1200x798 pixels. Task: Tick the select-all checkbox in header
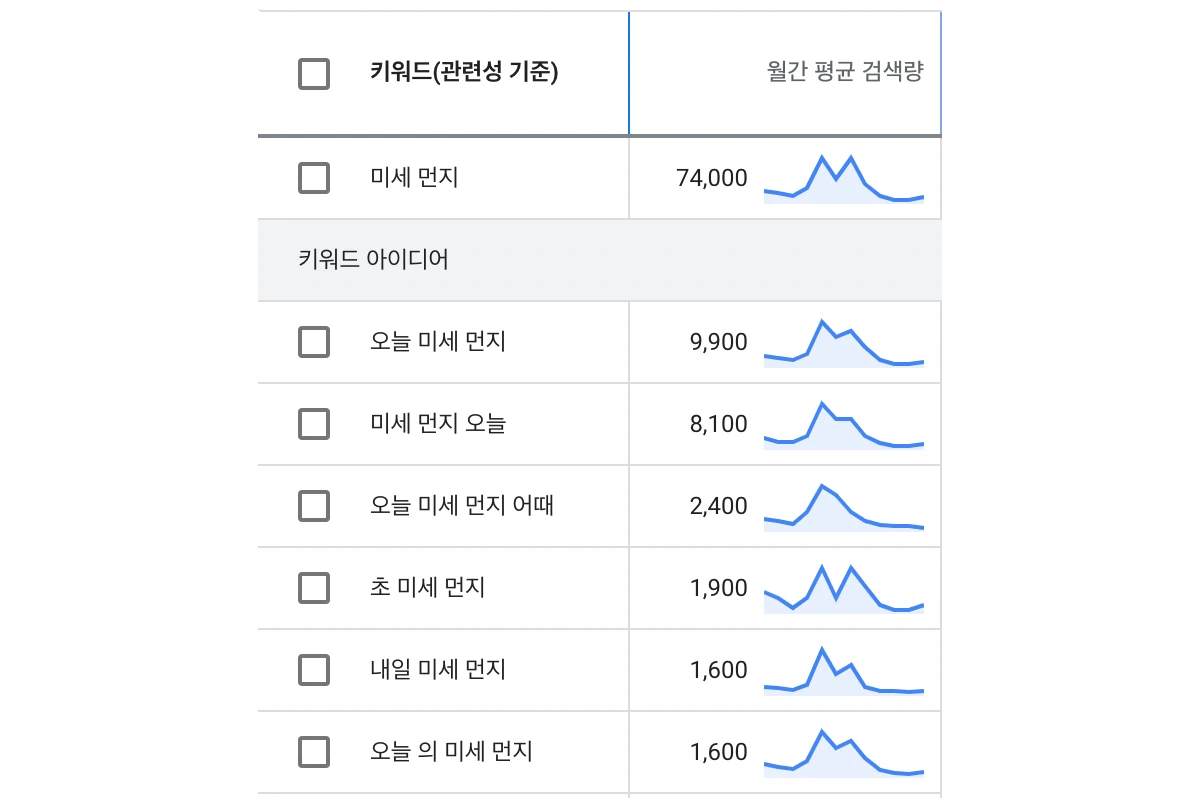[x=314, y=74]
